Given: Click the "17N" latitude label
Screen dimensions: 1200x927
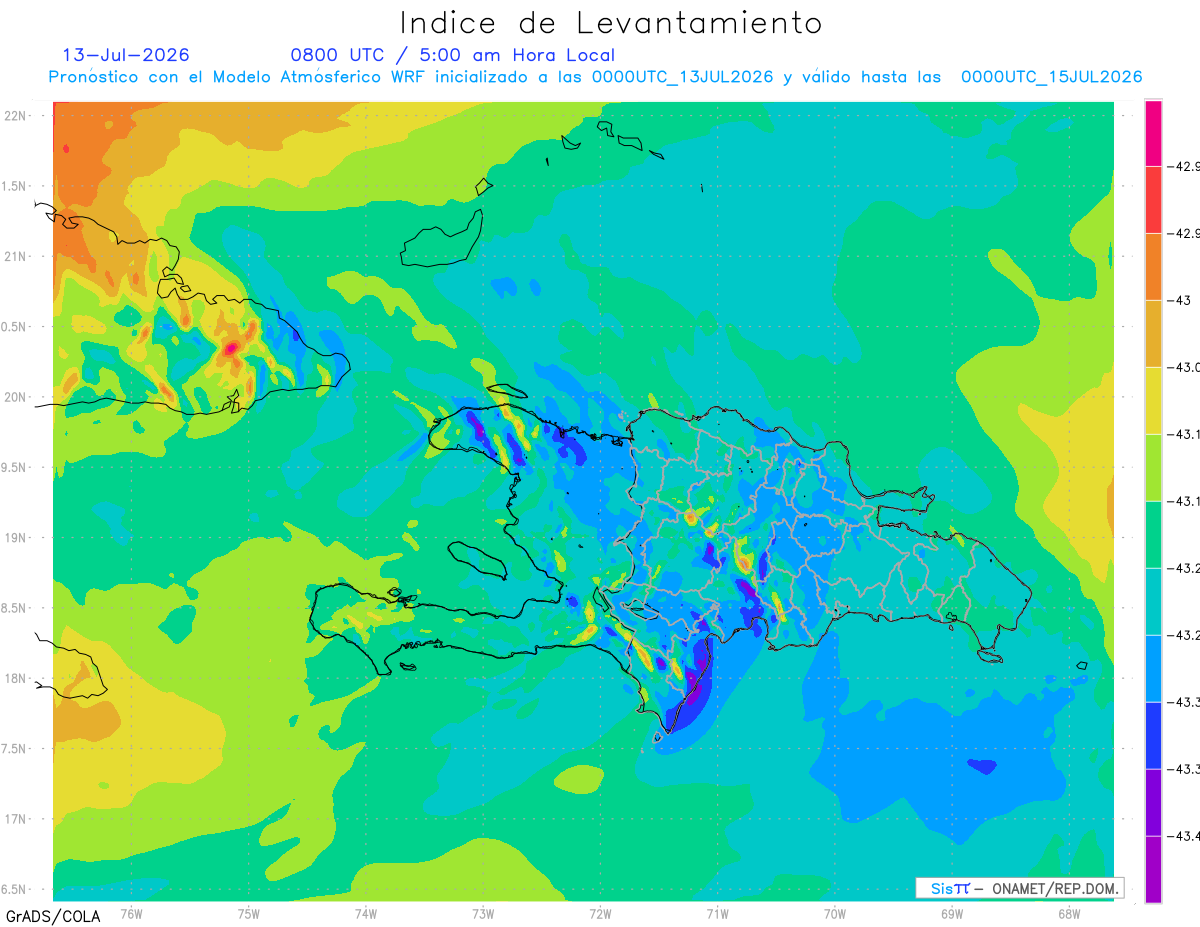Looking at the screenshot, I should (15, 819).
